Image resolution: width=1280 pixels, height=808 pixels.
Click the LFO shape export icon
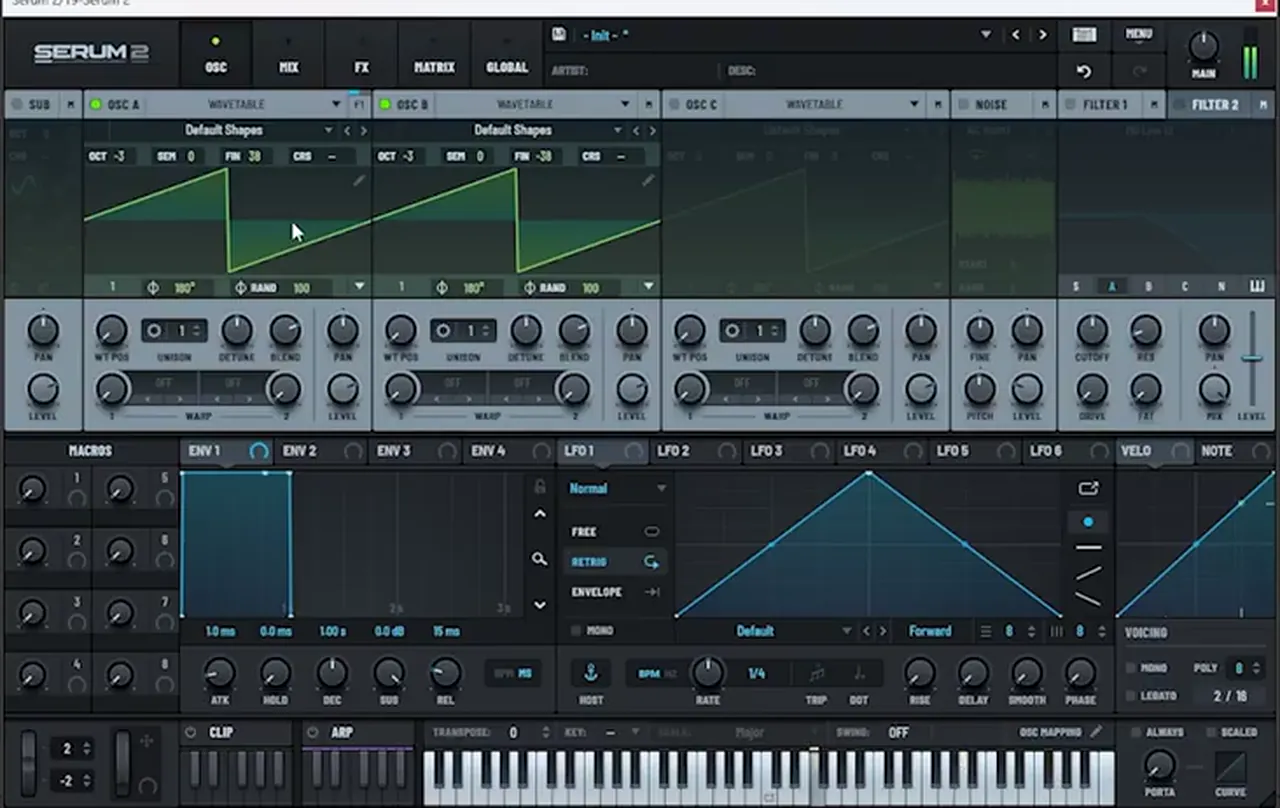click(1088, 488)
